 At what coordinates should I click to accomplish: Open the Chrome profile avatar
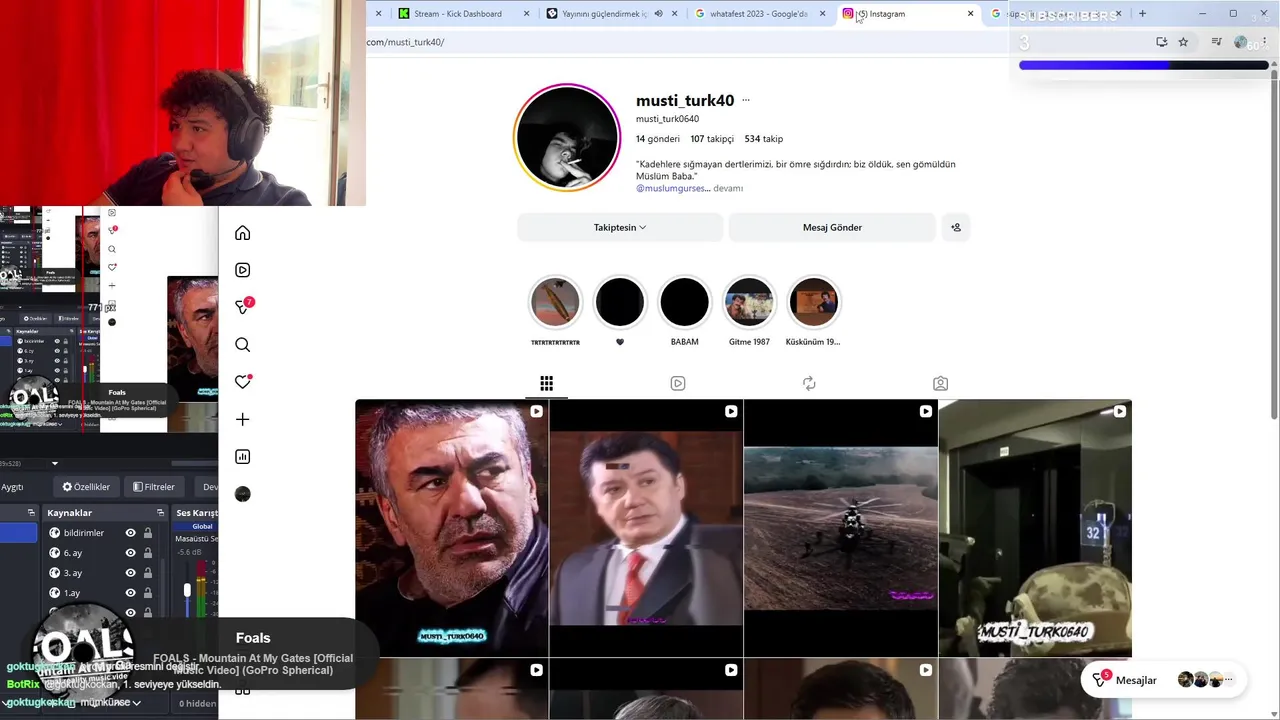point(1241,42)
